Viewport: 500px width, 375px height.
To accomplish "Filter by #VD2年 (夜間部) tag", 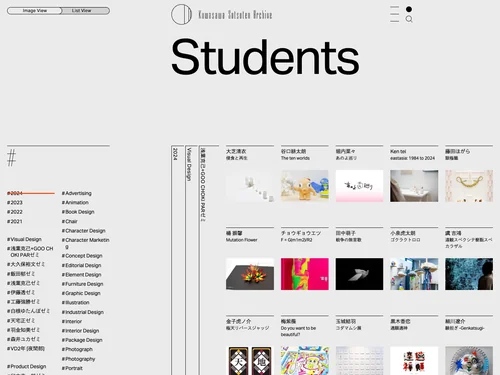I will click(26, 349).
